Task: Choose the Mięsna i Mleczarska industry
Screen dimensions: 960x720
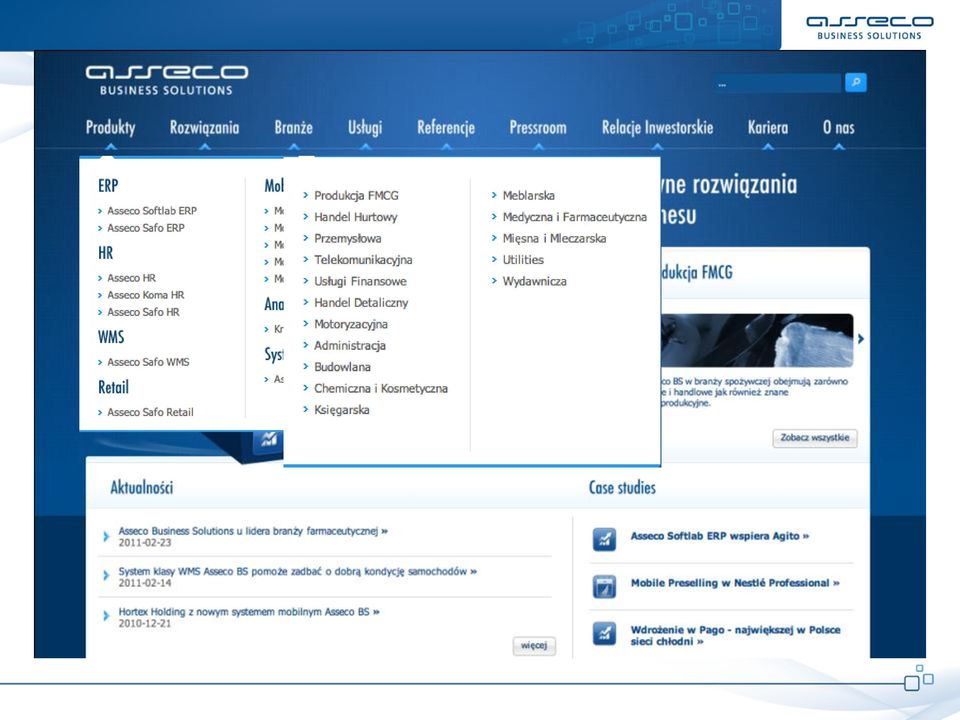Action: click(x=555, y=238)
